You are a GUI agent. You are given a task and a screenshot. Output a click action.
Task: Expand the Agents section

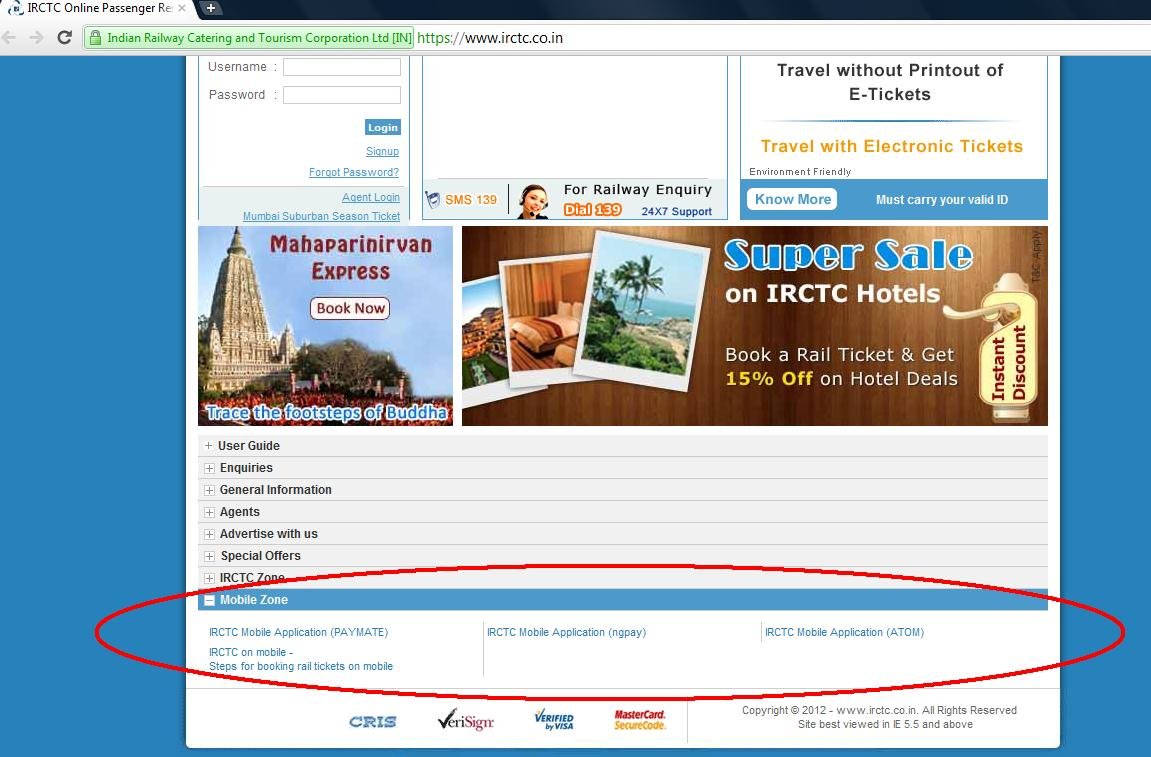[209, 512]
